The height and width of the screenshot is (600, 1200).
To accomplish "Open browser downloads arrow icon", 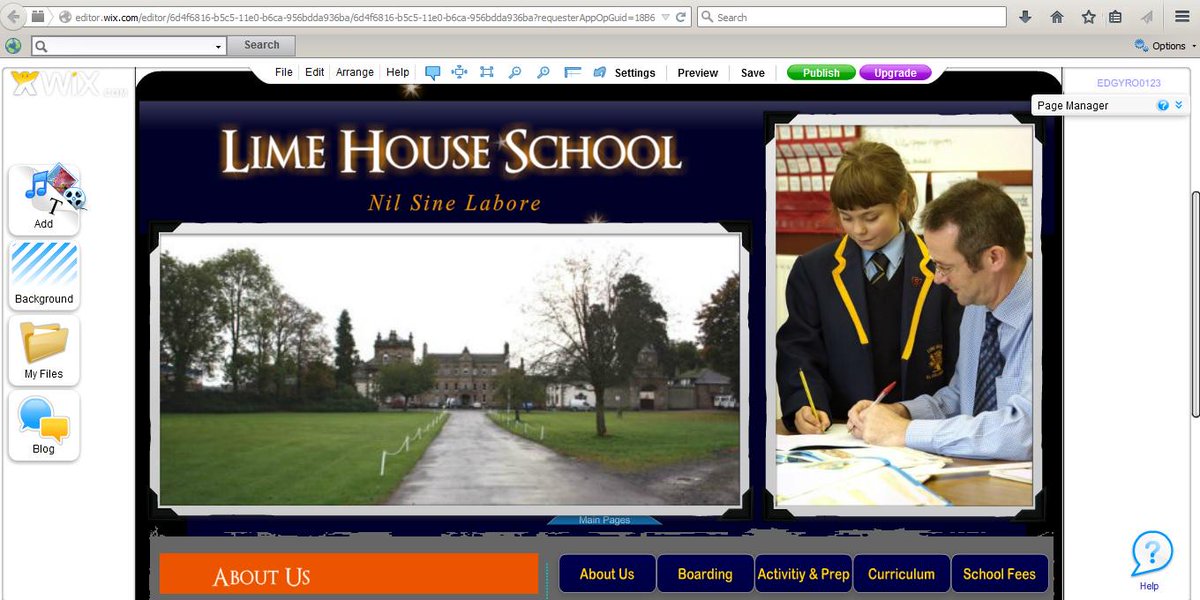I will [1025, 17].
